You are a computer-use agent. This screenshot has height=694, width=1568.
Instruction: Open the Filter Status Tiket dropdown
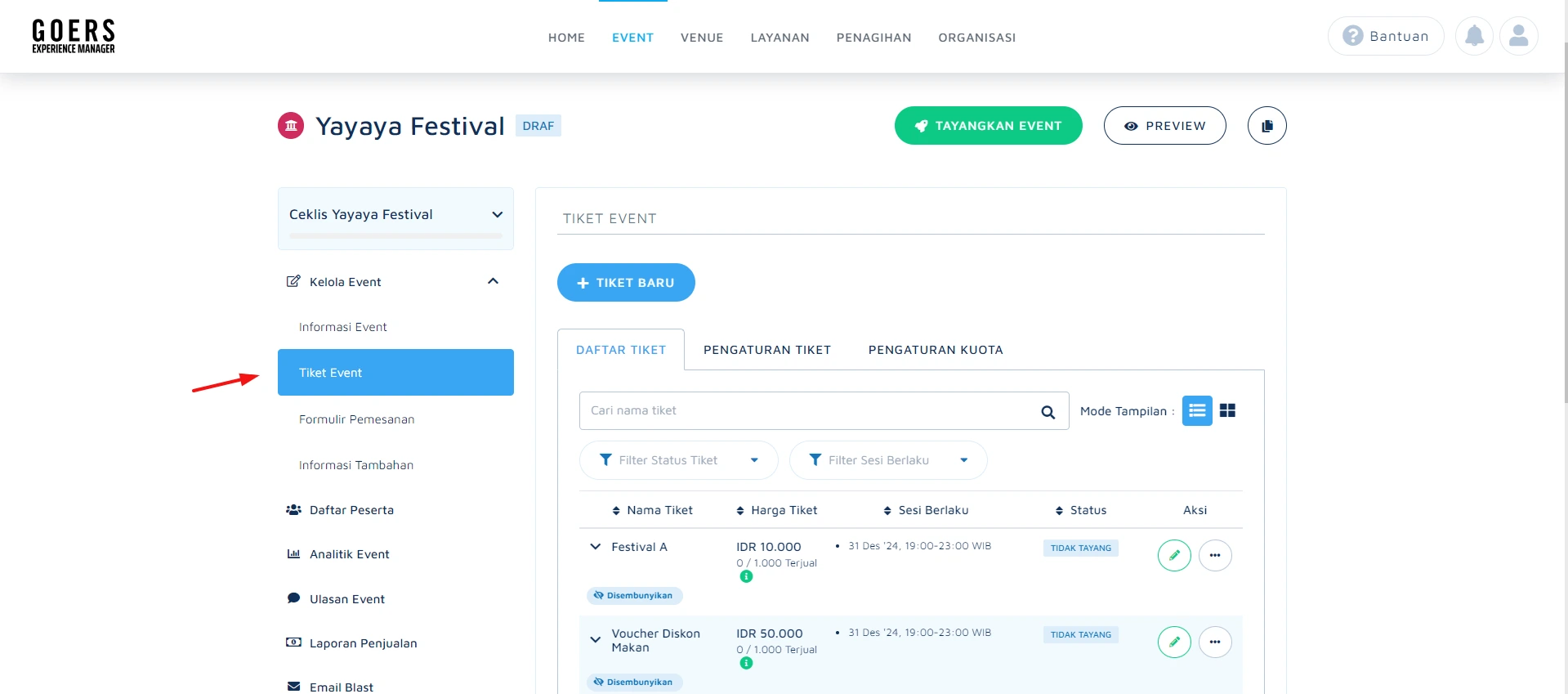coord(678,460)
